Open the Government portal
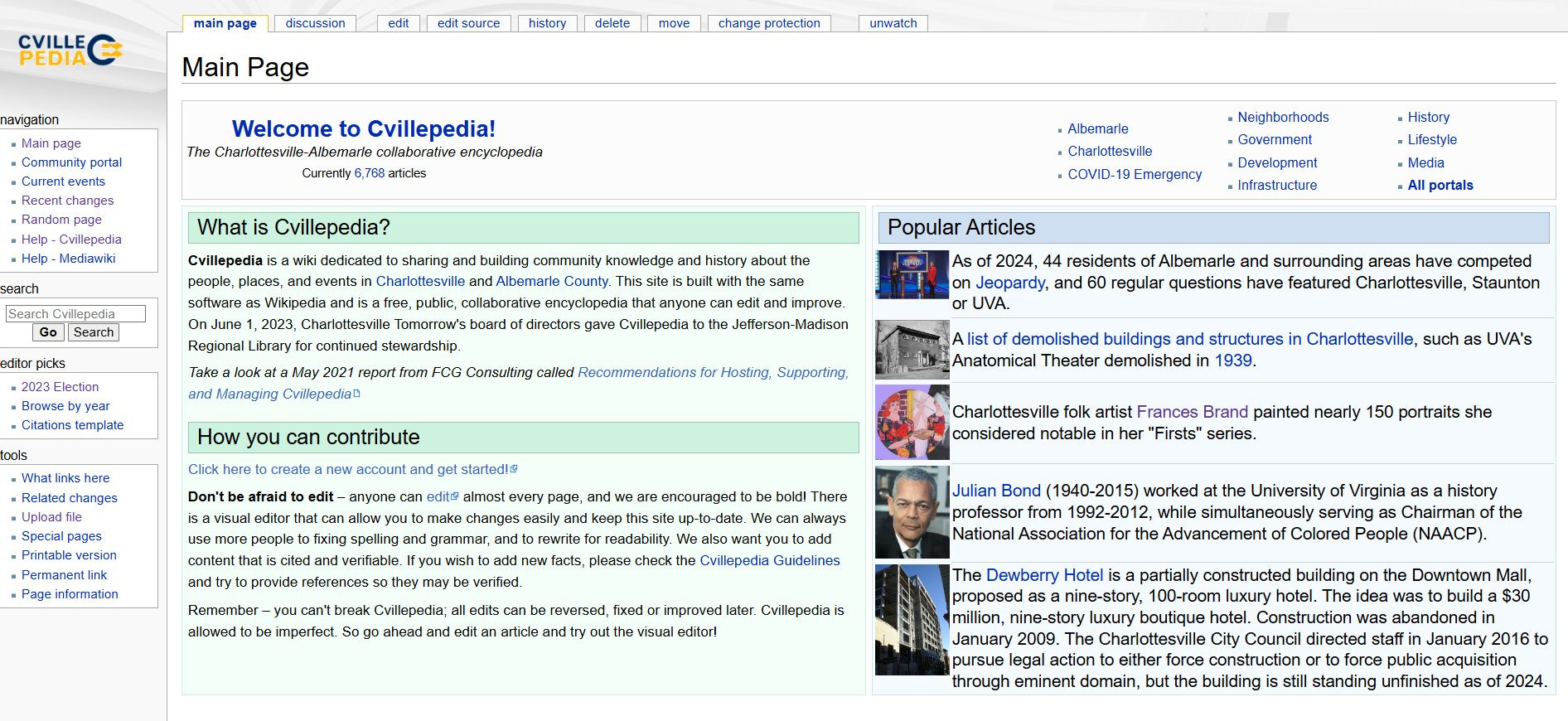Viewport: 1568px width, 721px height. click(1275, 139)
